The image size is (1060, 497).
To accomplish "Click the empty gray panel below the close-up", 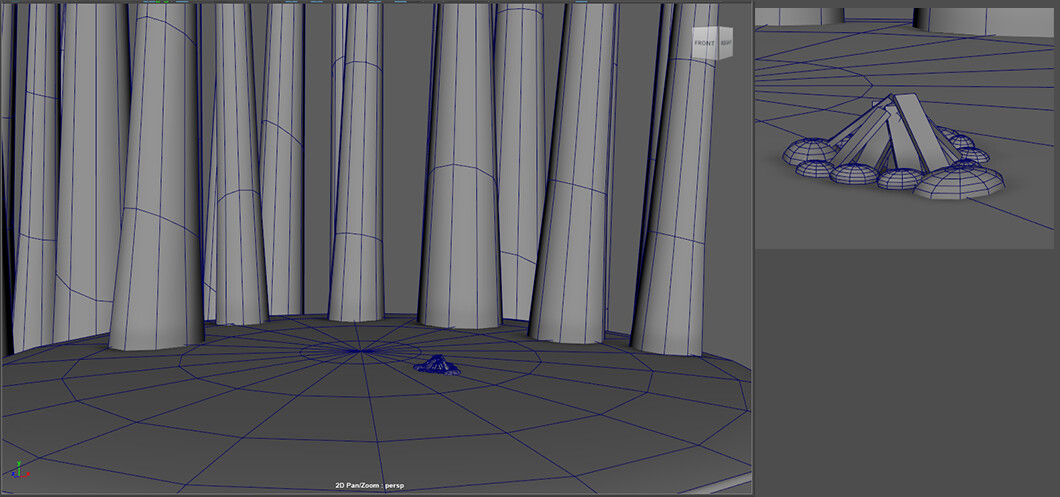I will [x=905, y=370].
